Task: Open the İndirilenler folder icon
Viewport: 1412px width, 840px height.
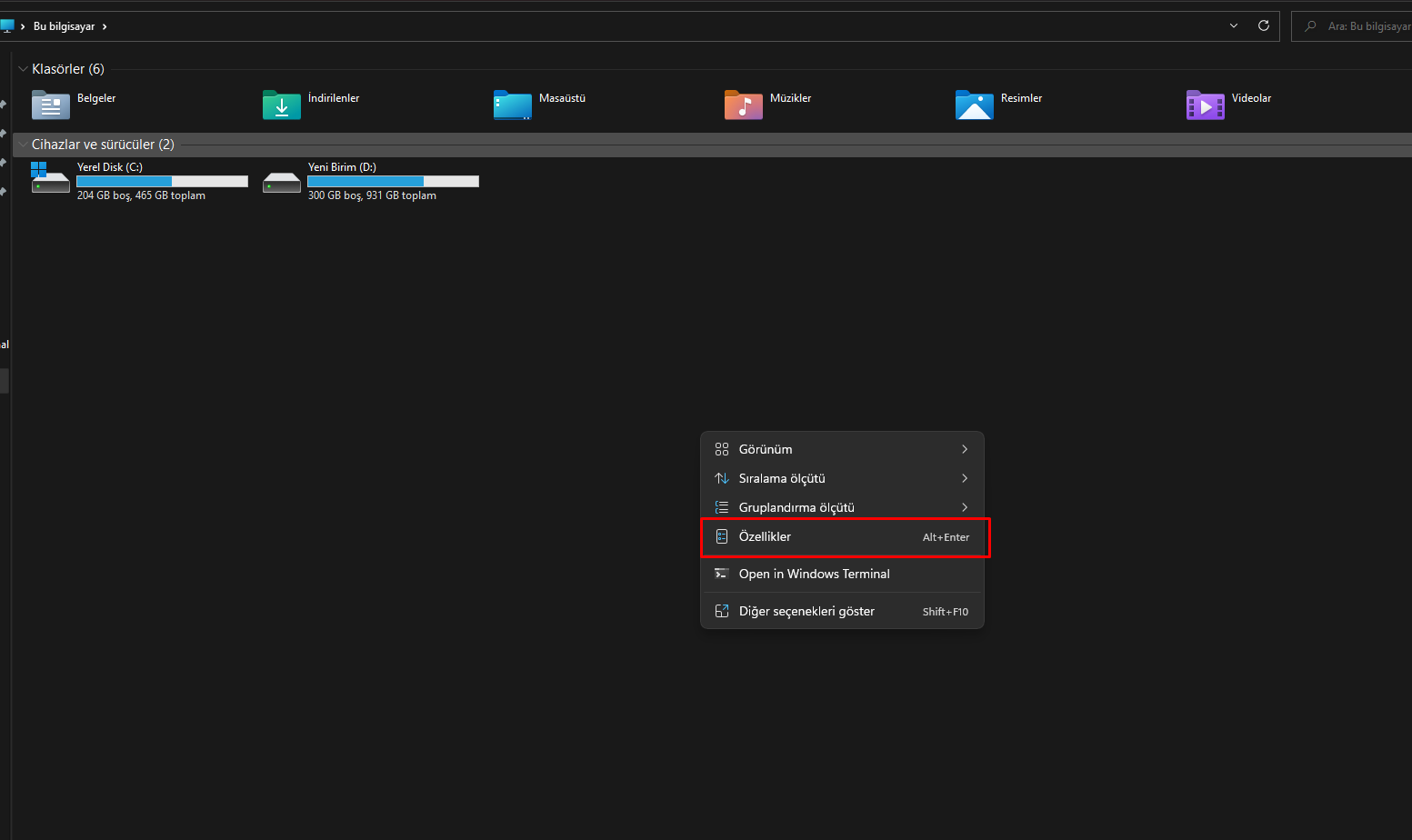Action: (x=282, y=105)
